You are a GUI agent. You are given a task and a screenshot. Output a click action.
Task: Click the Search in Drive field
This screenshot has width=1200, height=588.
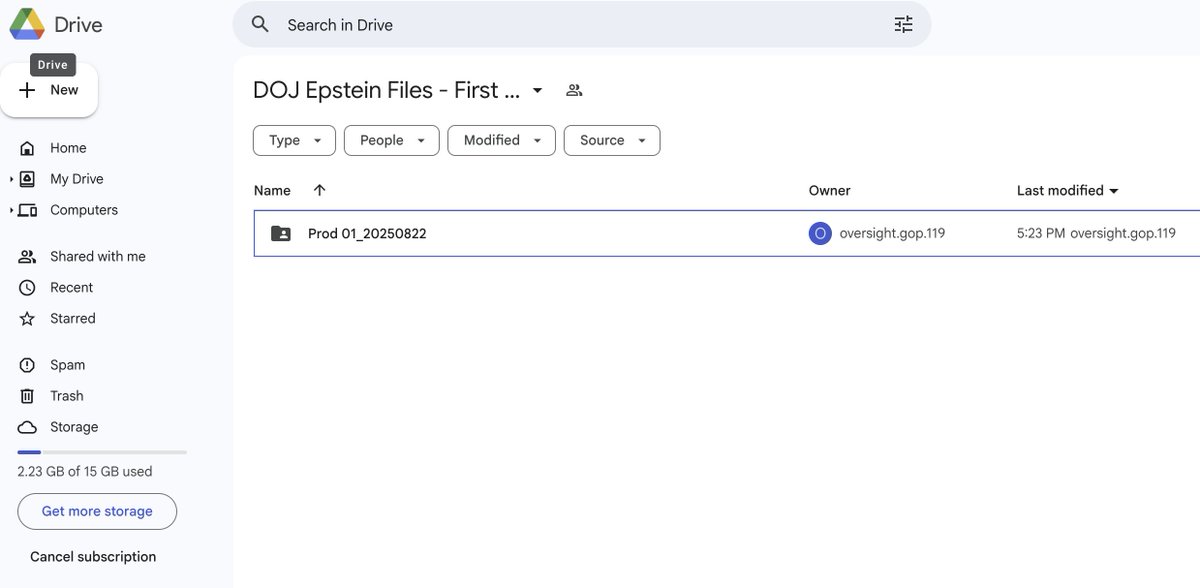pyautogui.click(x=581, y=24)
